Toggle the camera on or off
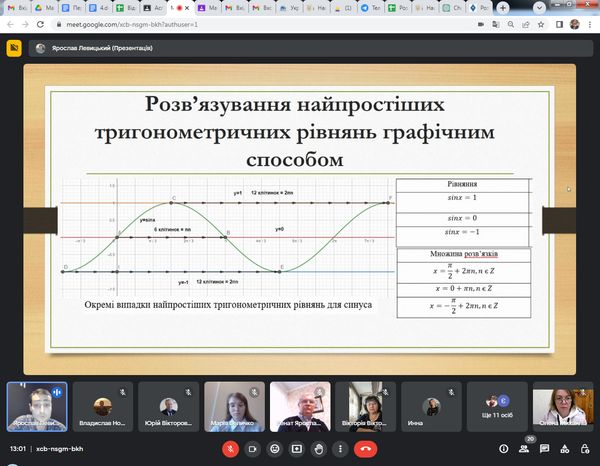This screenshot has width=600, height=466. click(x=253, y=450)
